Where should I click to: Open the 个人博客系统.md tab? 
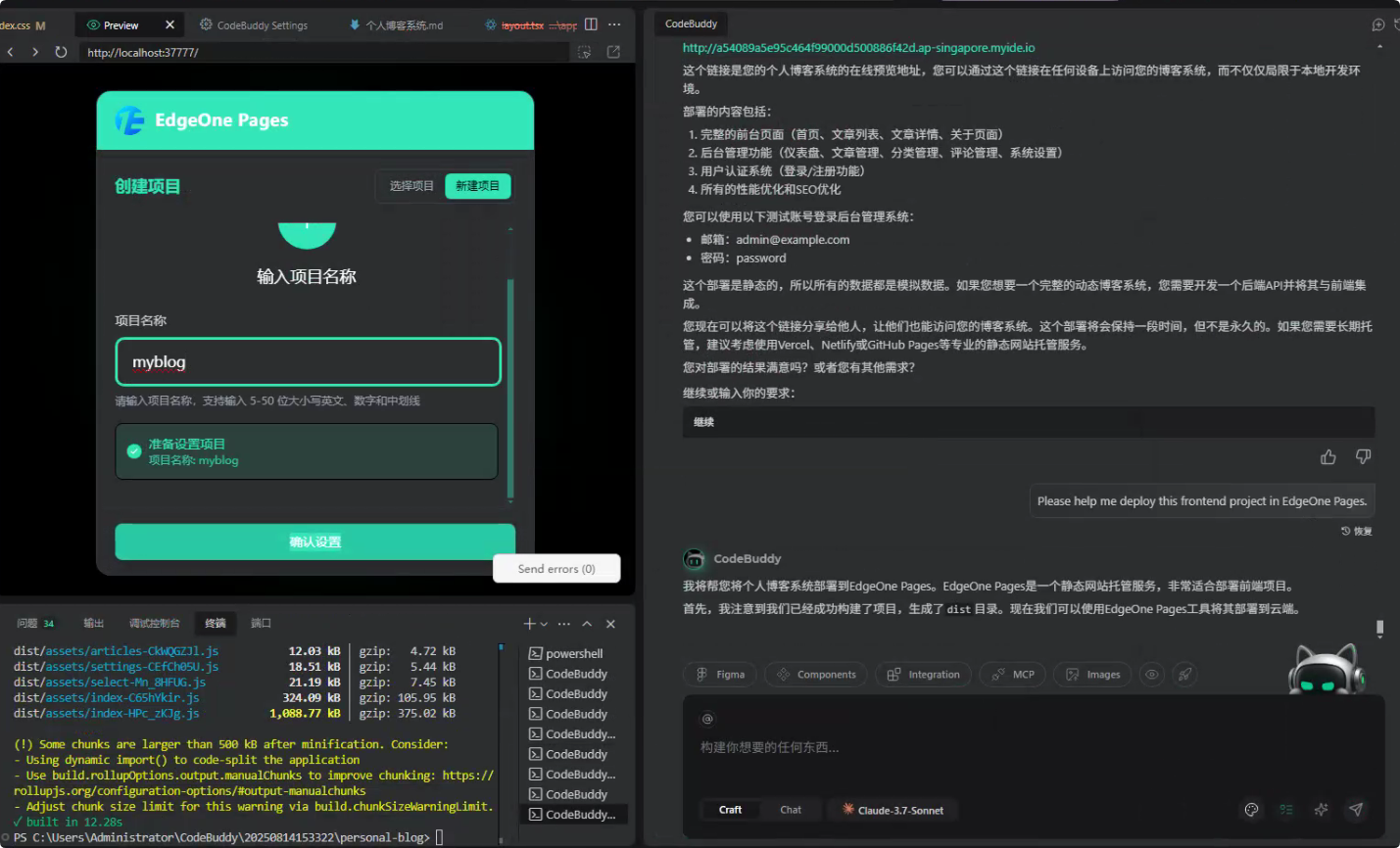click(397, 24)
